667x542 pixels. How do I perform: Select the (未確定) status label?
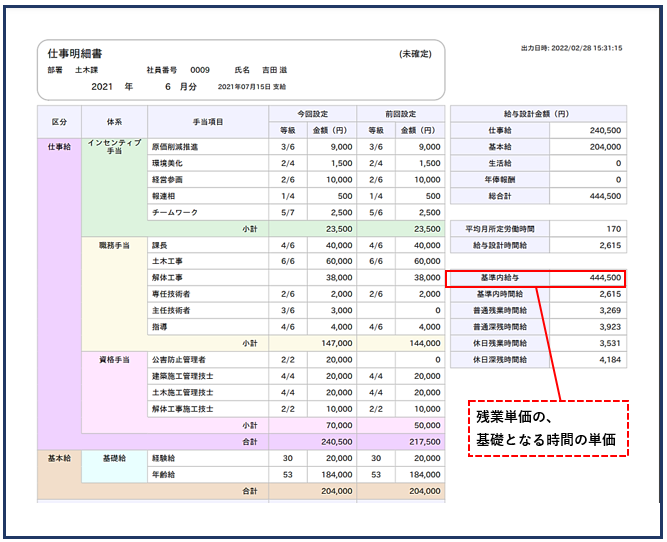[415, 53]
